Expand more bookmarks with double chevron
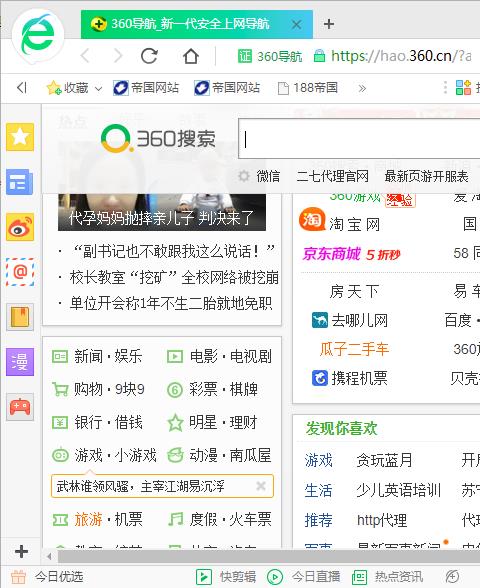 [362, 88]
